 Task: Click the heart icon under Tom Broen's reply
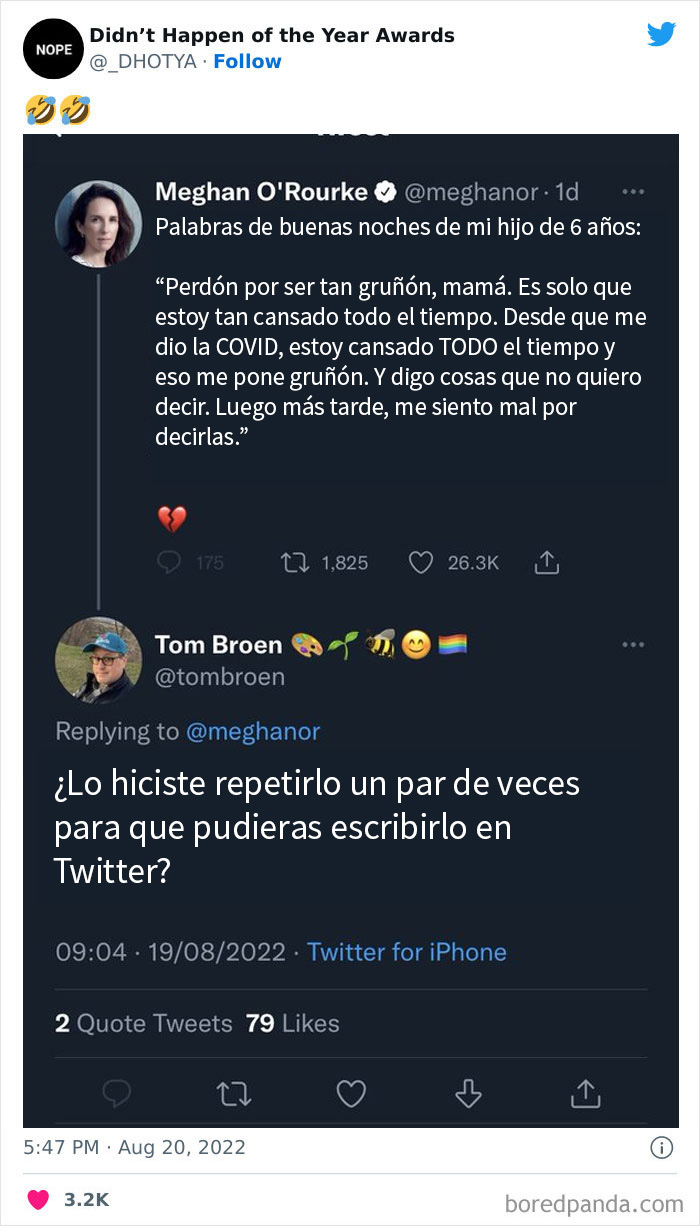pos(351,1094)
